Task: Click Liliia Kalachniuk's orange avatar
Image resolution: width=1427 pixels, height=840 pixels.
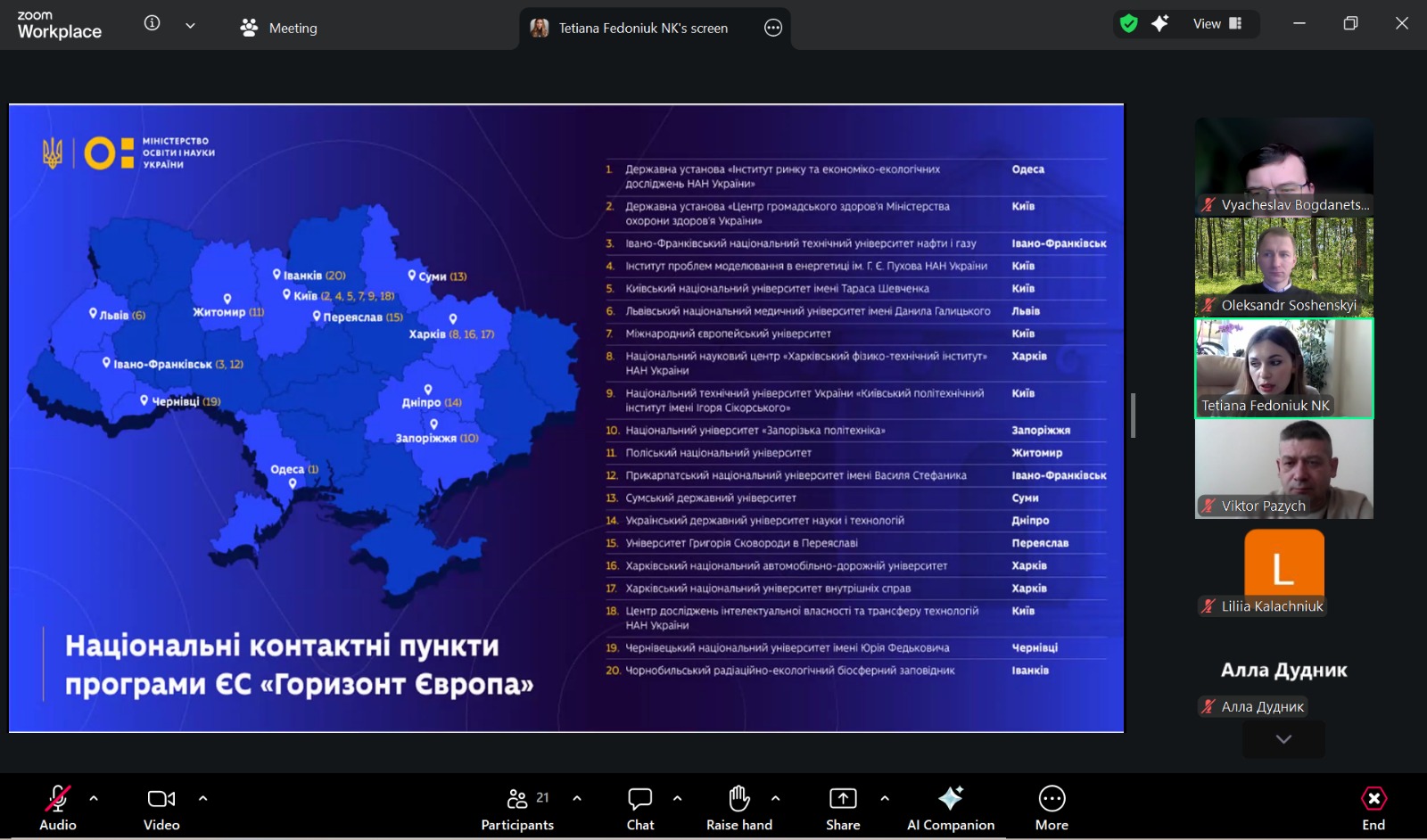Action: point(1284,564)
